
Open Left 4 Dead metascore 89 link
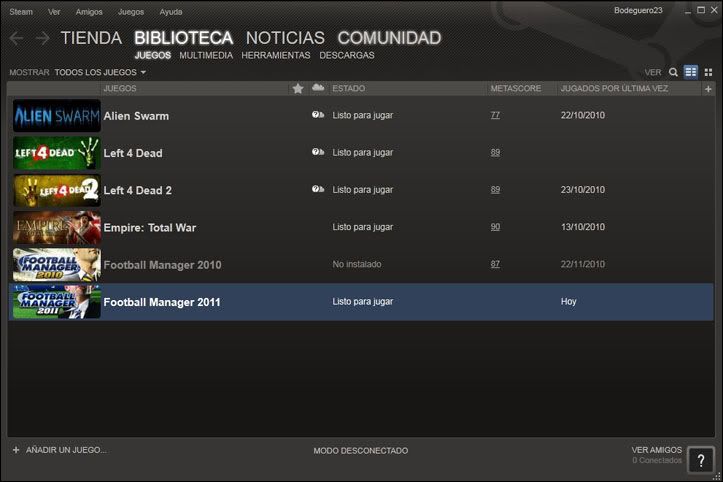coord(495,152)
